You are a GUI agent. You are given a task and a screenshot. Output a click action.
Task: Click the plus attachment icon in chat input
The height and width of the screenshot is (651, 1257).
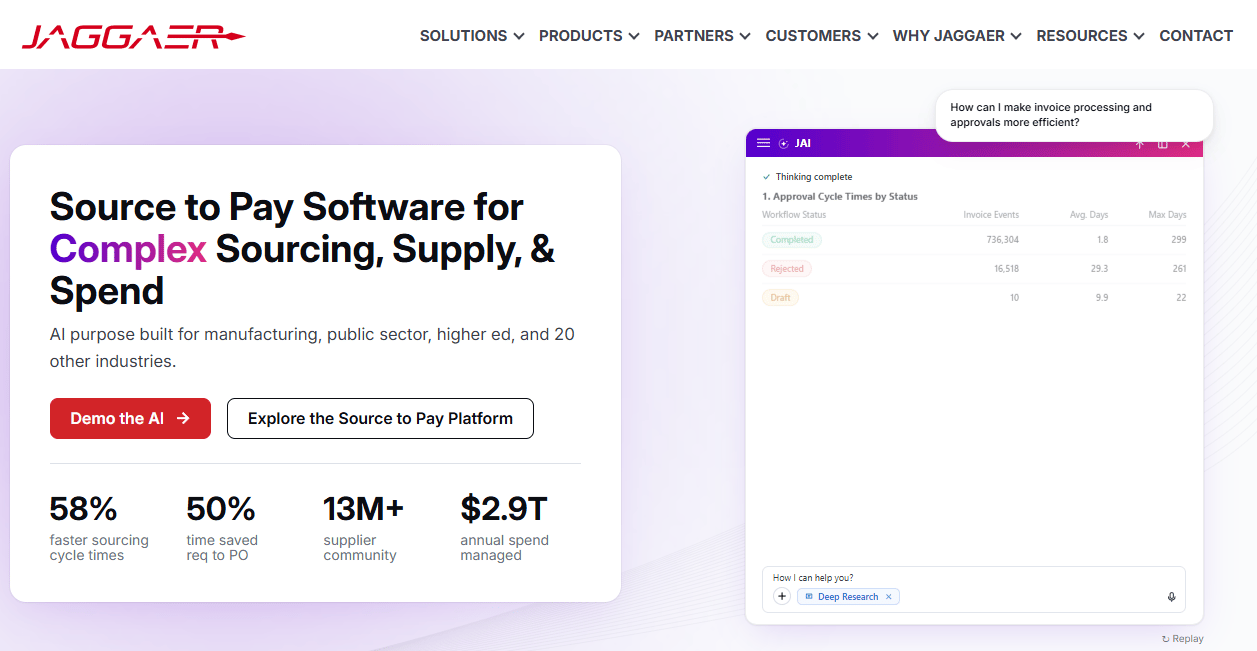782,596
